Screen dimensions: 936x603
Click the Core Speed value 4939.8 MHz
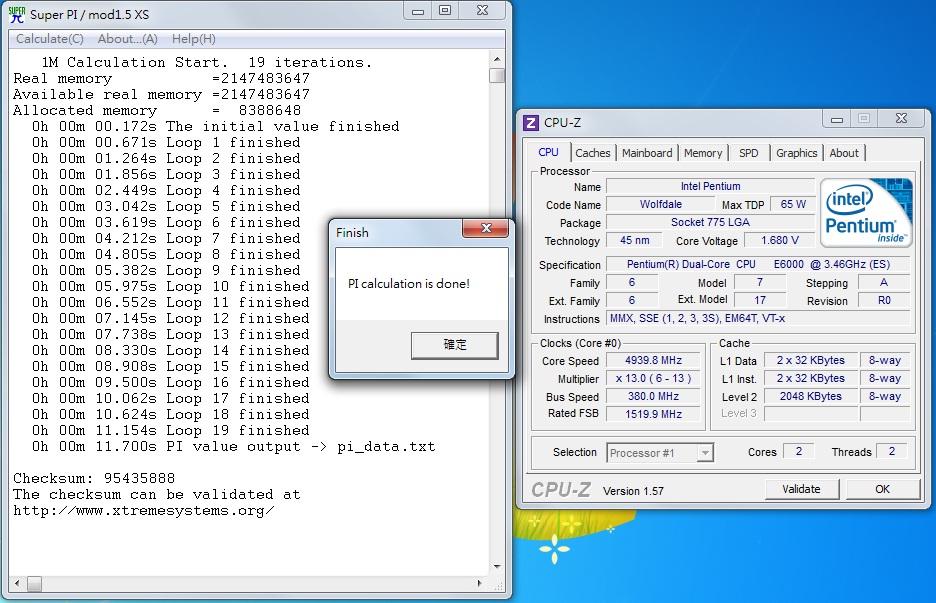[653, 361]
